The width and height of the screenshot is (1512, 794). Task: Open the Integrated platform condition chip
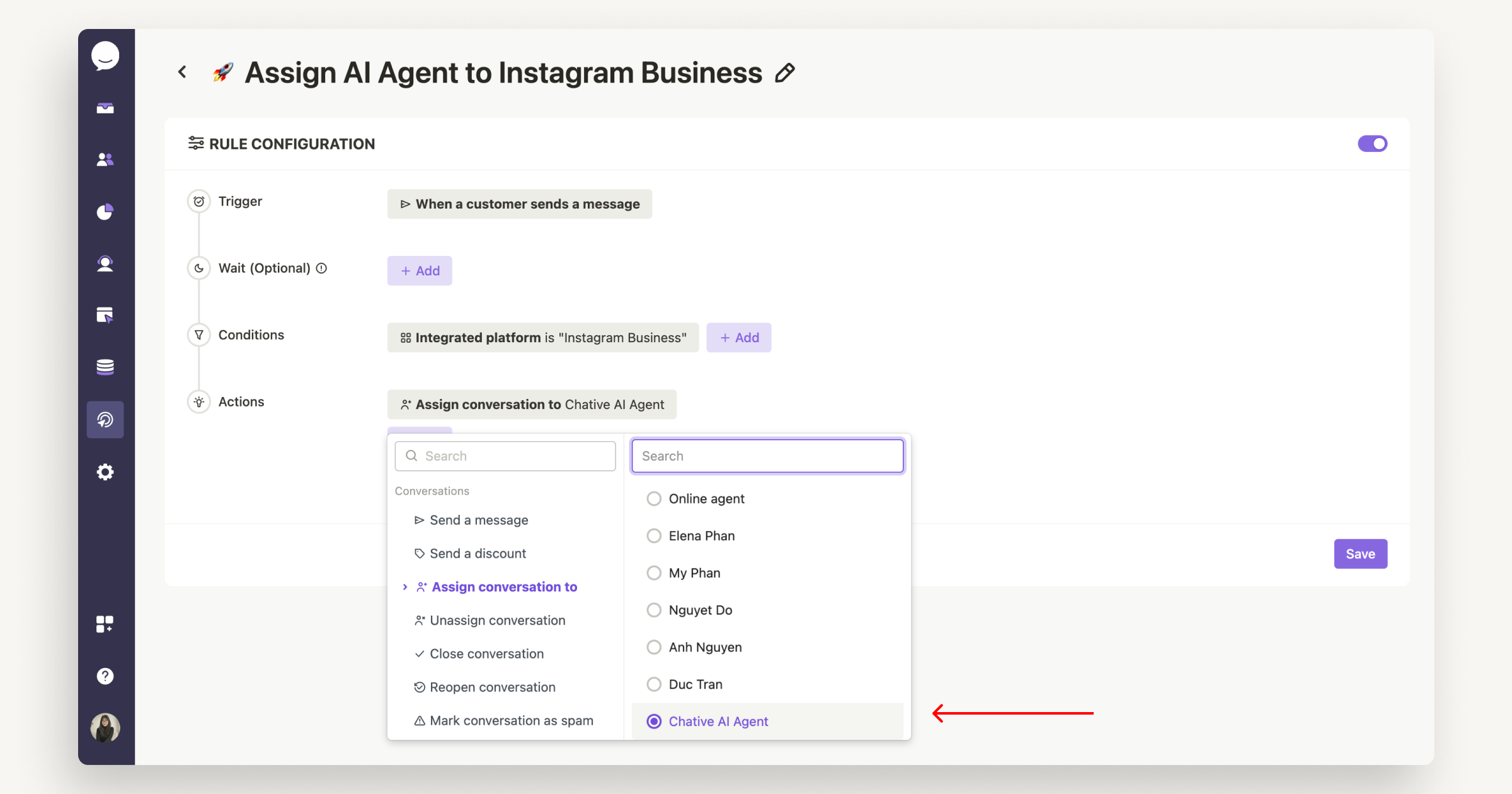click(543, 338)
